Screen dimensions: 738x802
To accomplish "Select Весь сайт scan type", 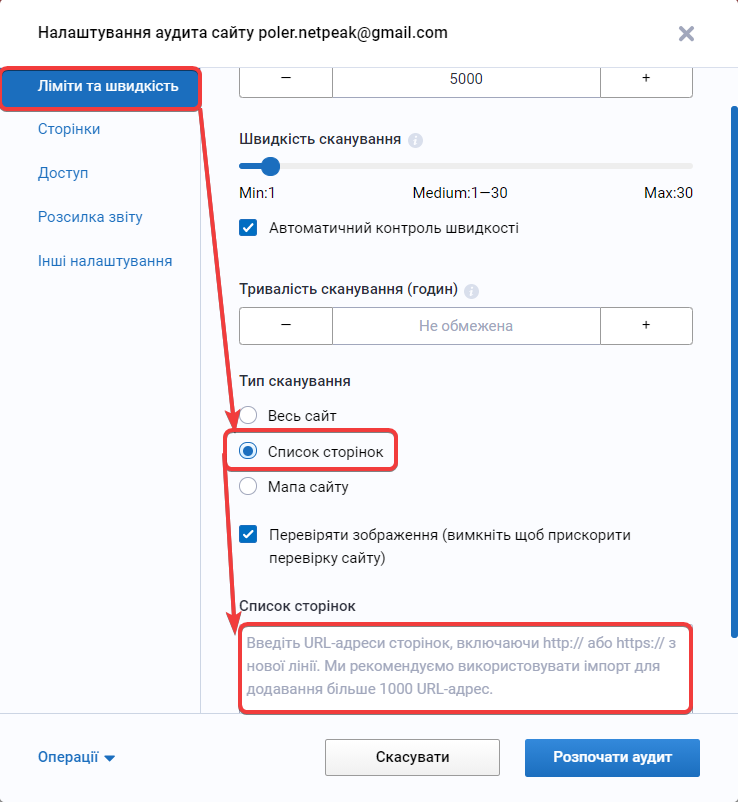I will (x=249, y=415).
